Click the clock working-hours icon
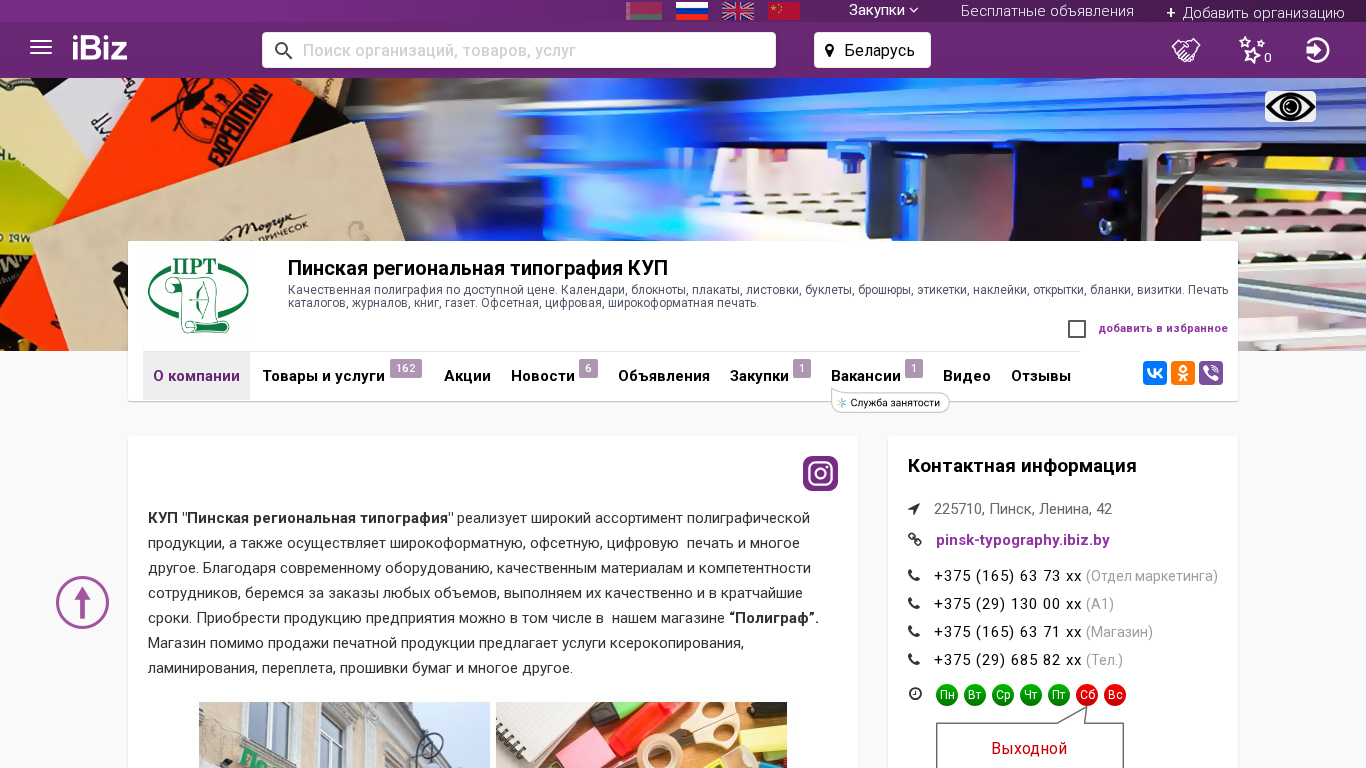This screenshot has height=768, width=1366. click(x=915, y=694)
